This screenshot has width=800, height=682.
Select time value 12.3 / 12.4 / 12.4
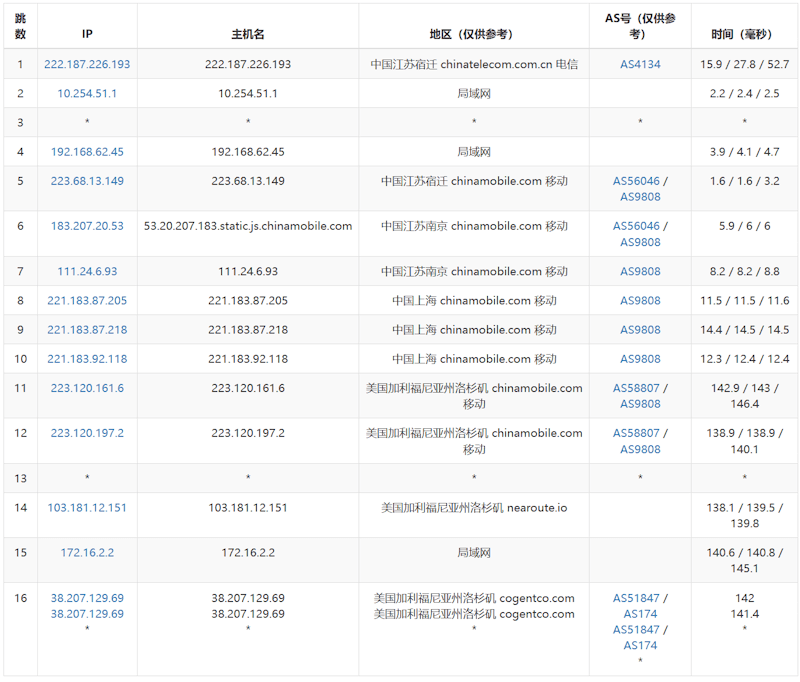744,359
